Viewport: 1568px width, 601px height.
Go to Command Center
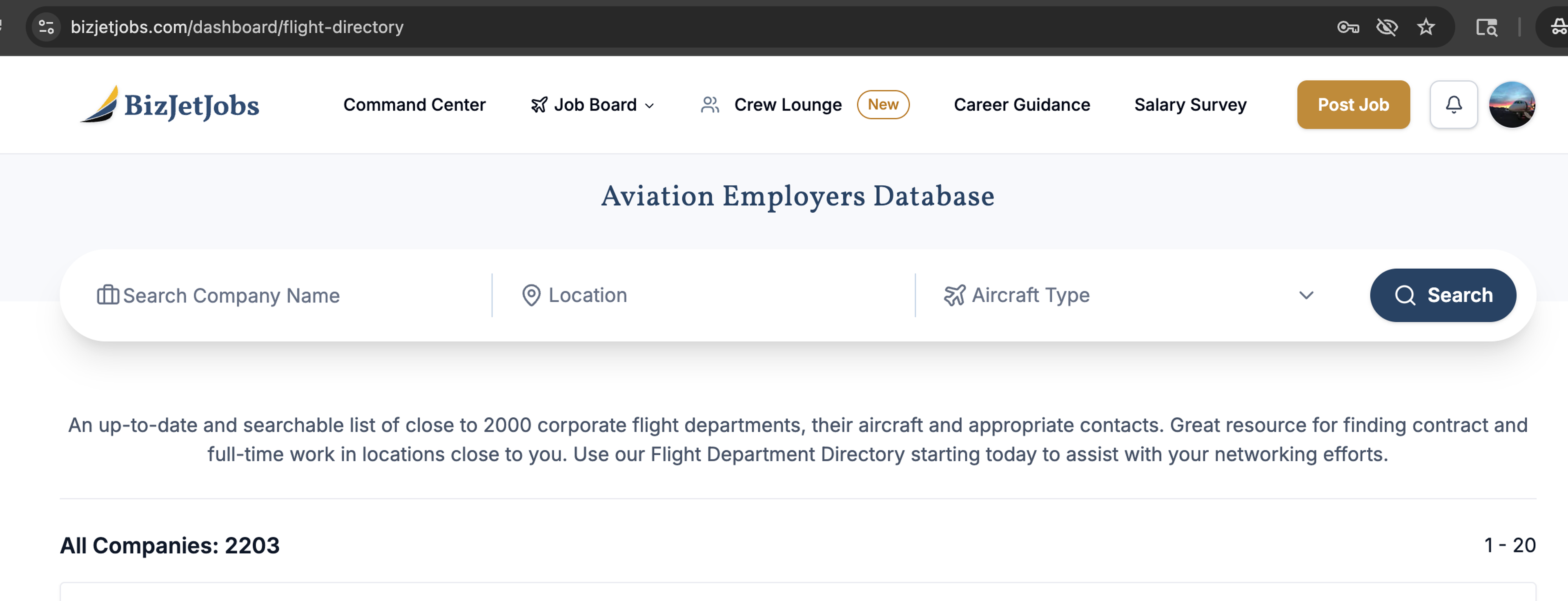pos(414,105)
